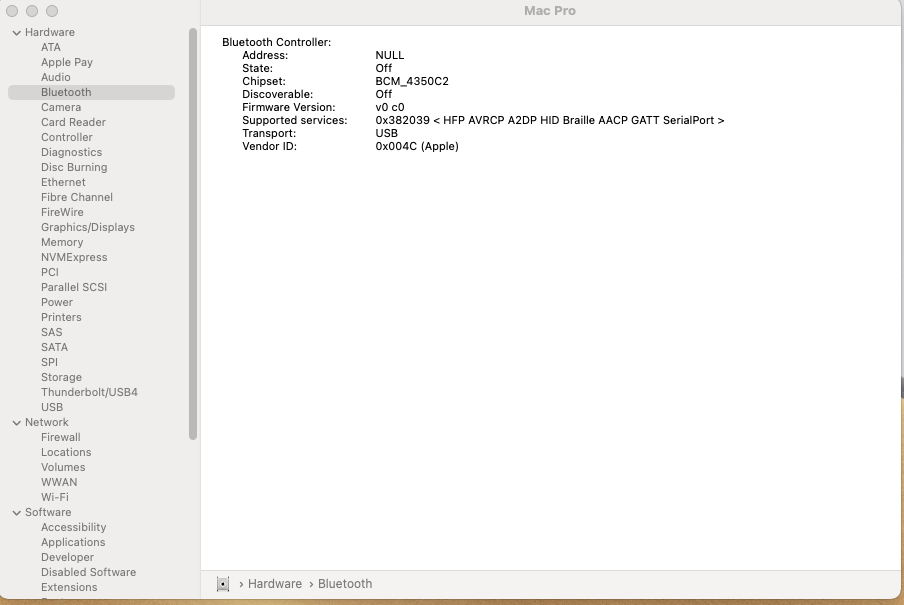Open the Audio hardware entry

[x=55, y=77]
